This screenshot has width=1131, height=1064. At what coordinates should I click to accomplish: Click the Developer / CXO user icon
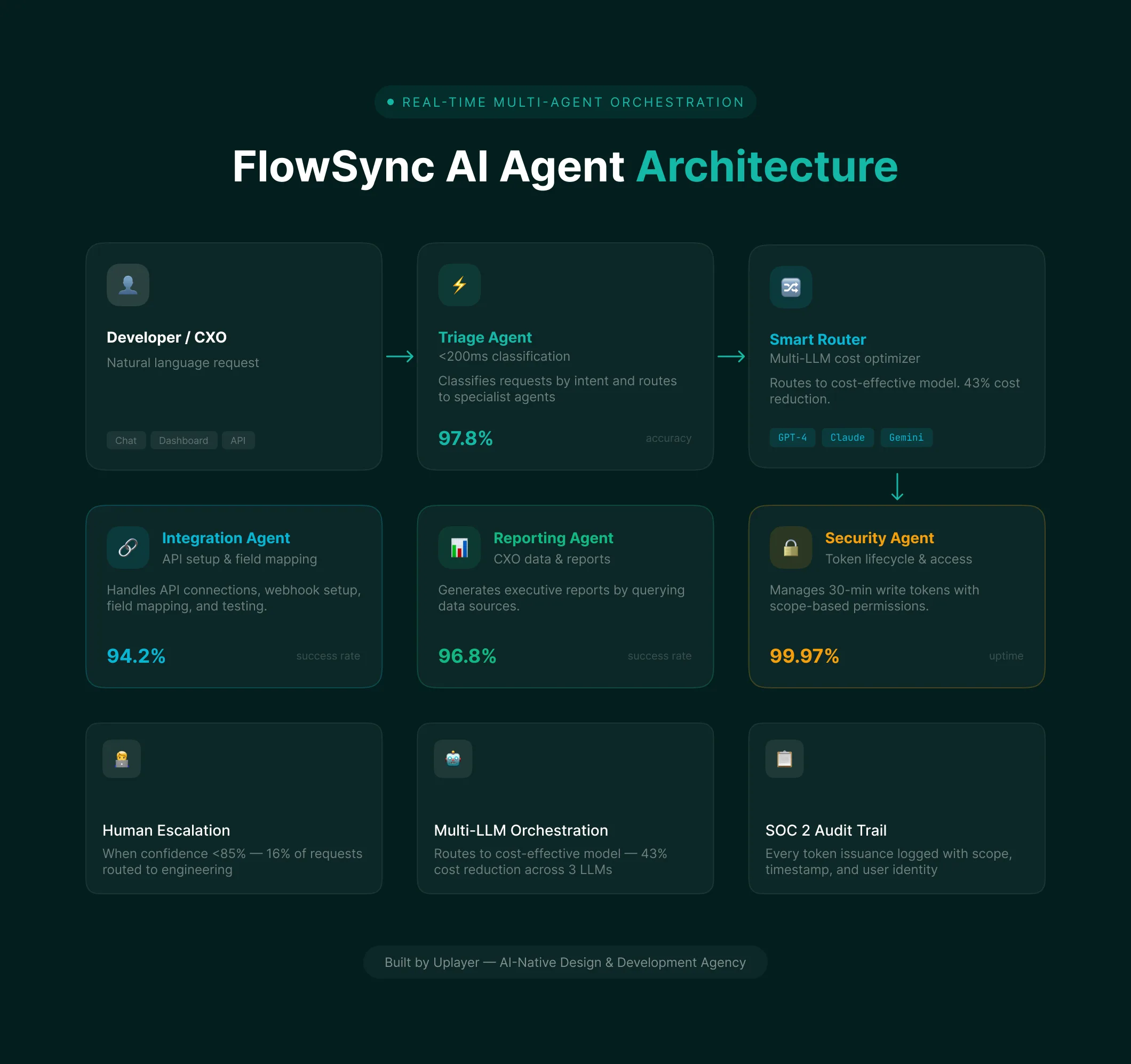click(x=128, y=285)
